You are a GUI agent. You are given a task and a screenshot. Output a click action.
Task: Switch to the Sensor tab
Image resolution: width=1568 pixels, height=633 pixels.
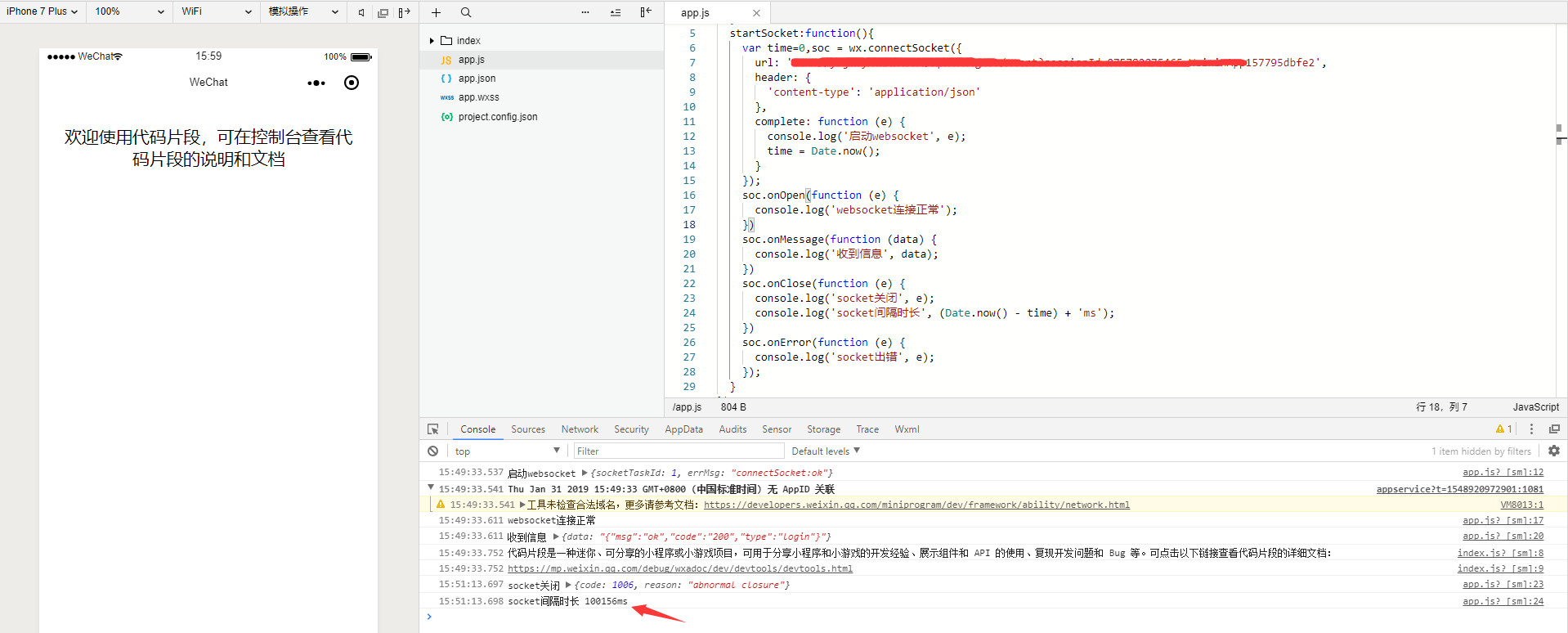point(777,429)
